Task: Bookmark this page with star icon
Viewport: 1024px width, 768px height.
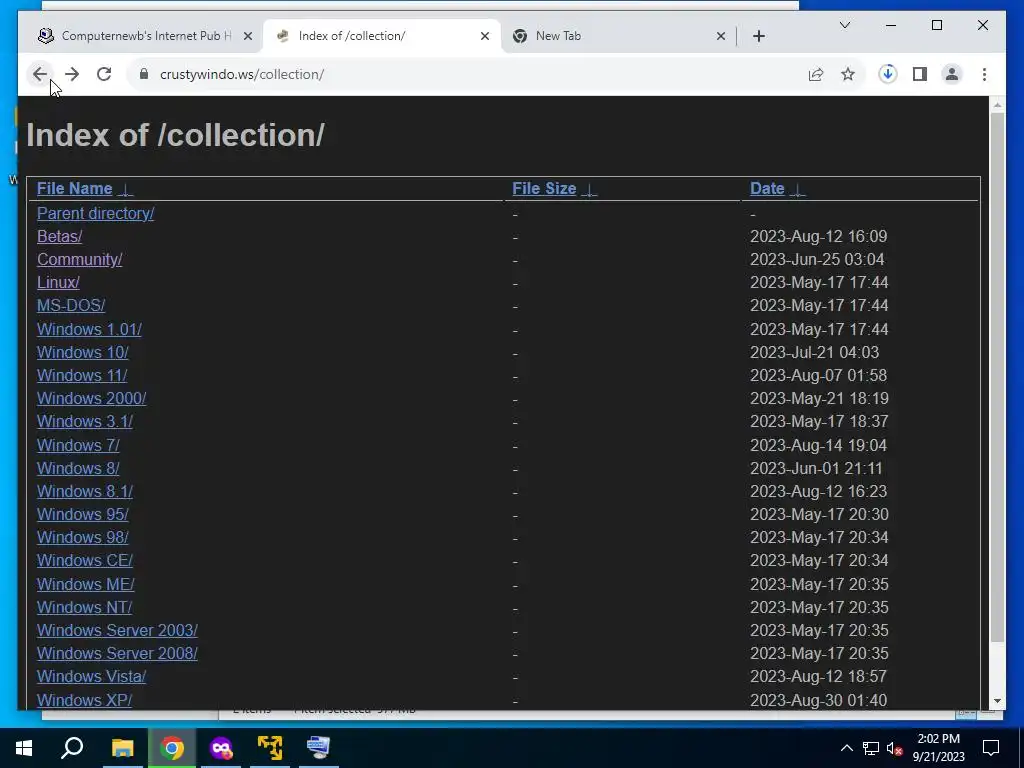Action: 848,74
